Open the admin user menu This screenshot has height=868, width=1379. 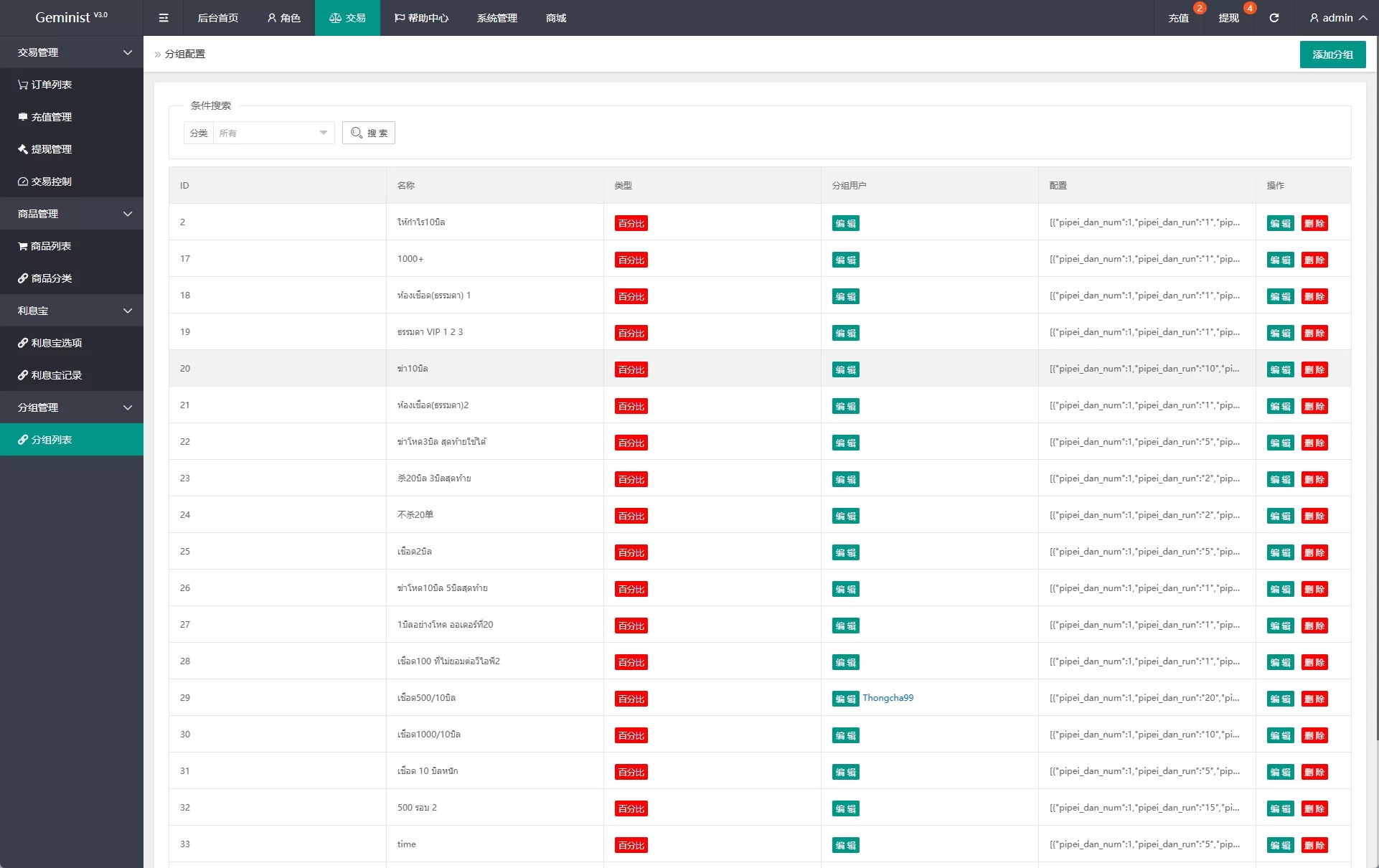[1337, 18]
